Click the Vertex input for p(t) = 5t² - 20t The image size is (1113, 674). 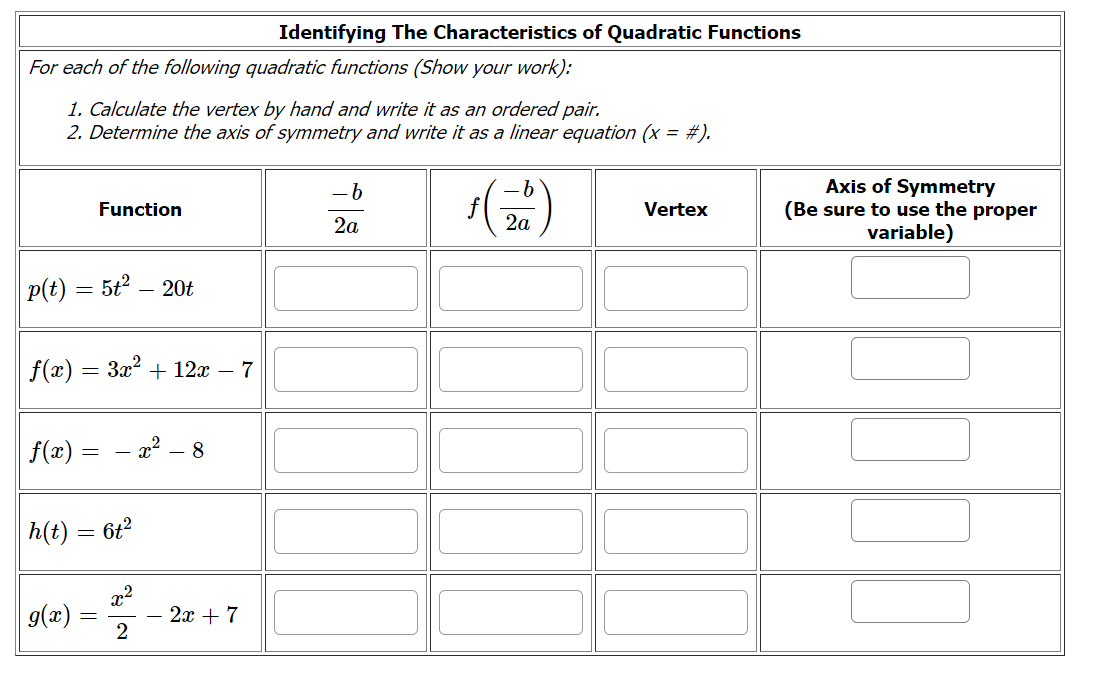tap(675, 288)
